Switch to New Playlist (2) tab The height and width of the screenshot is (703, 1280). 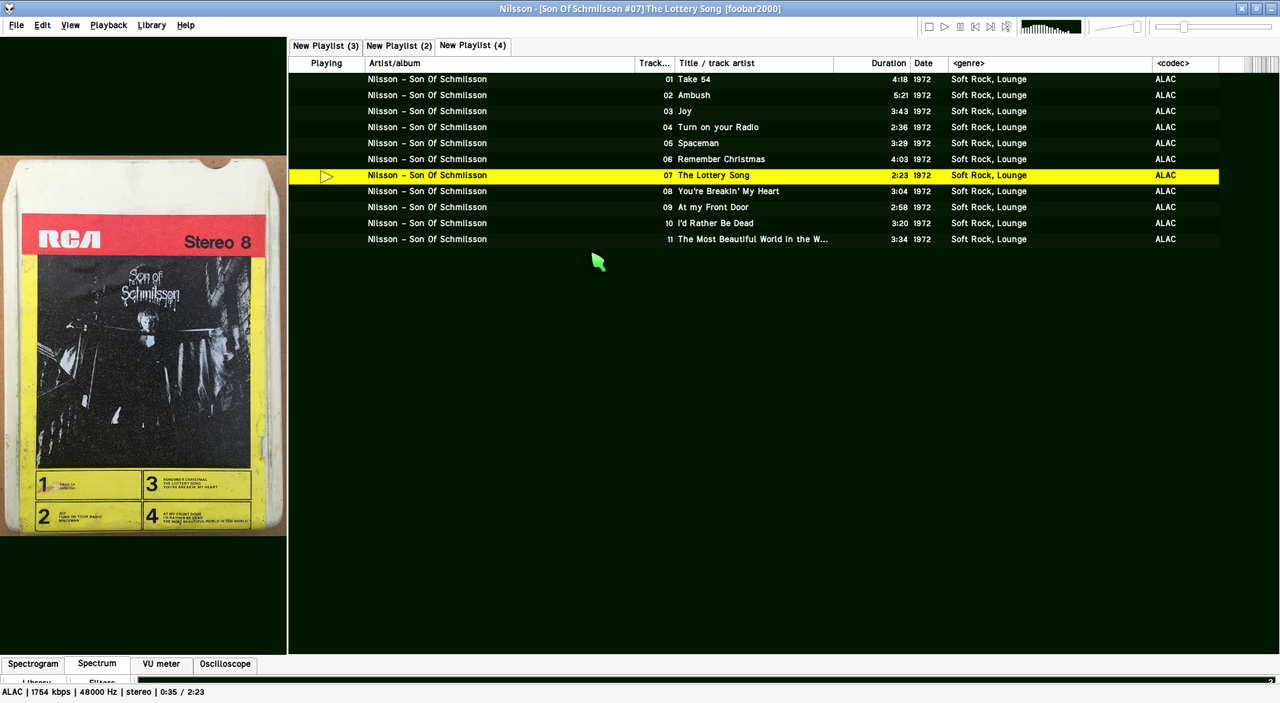coord(399,46)
